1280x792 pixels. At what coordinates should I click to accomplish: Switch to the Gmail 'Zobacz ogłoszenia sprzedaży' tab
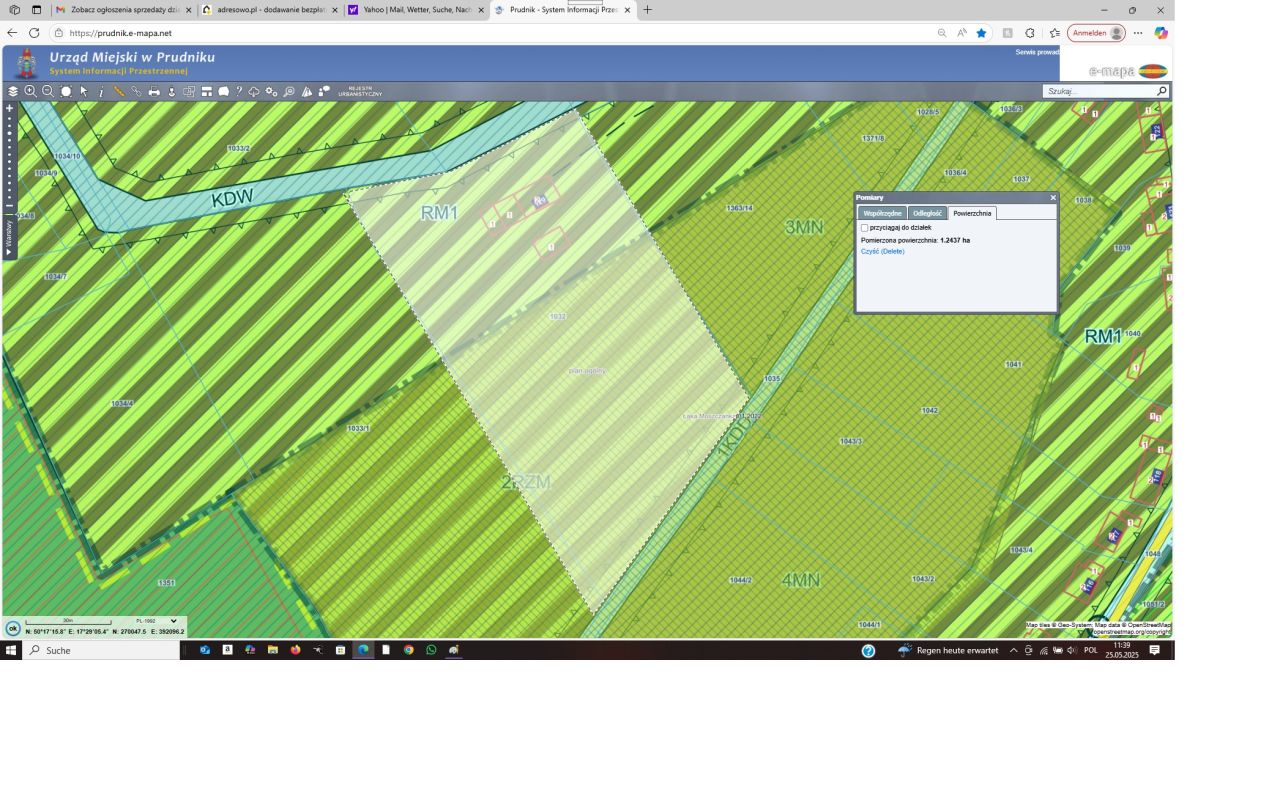click(124, 10)
